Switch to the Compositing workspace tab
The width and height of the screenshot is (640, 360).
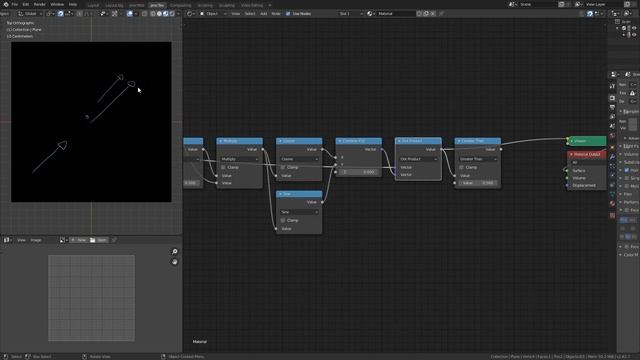point(180,5)
